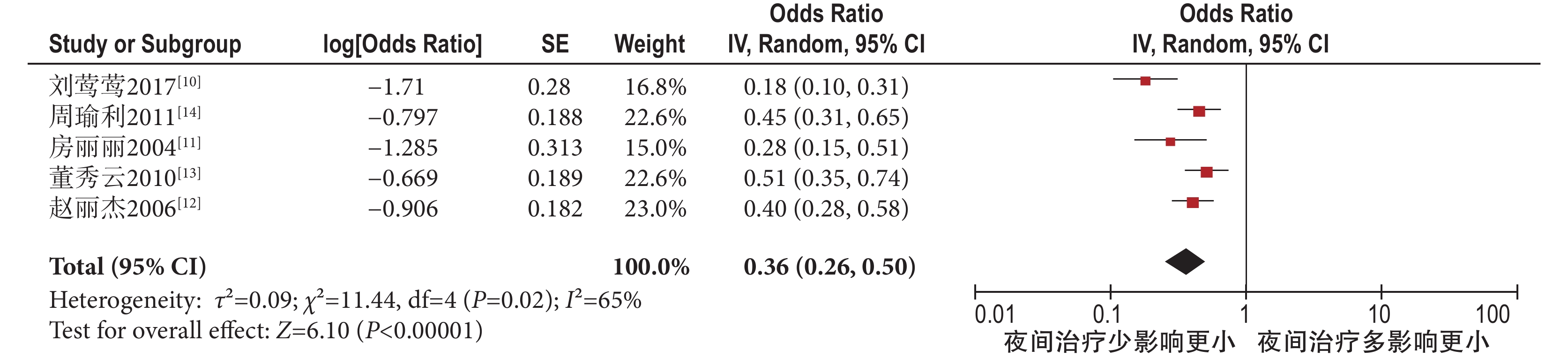Click the axis label 夜间治疗少影响更小
This screenshot has height=357, width=1568.
click(1119, 342)
